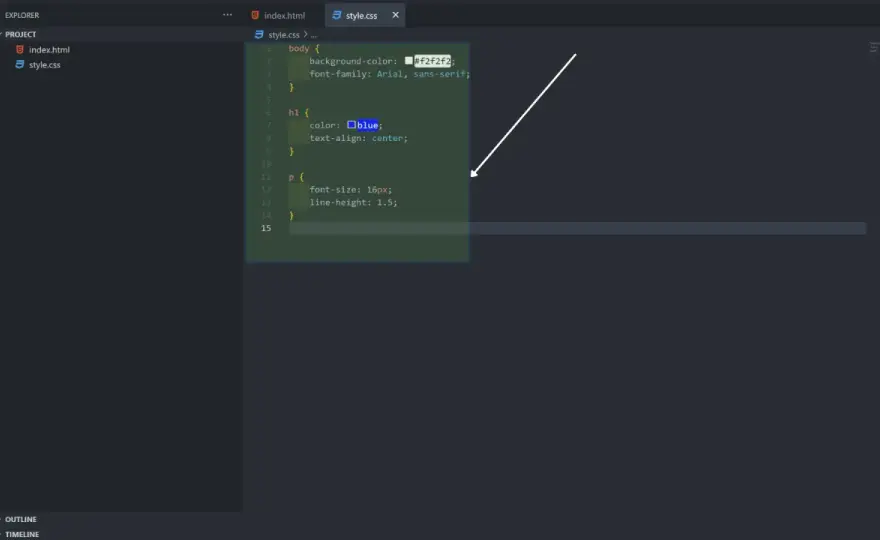
Task: Open style.css in the Explorer tree
Action: pyautogui.click(x=44, y=65)
